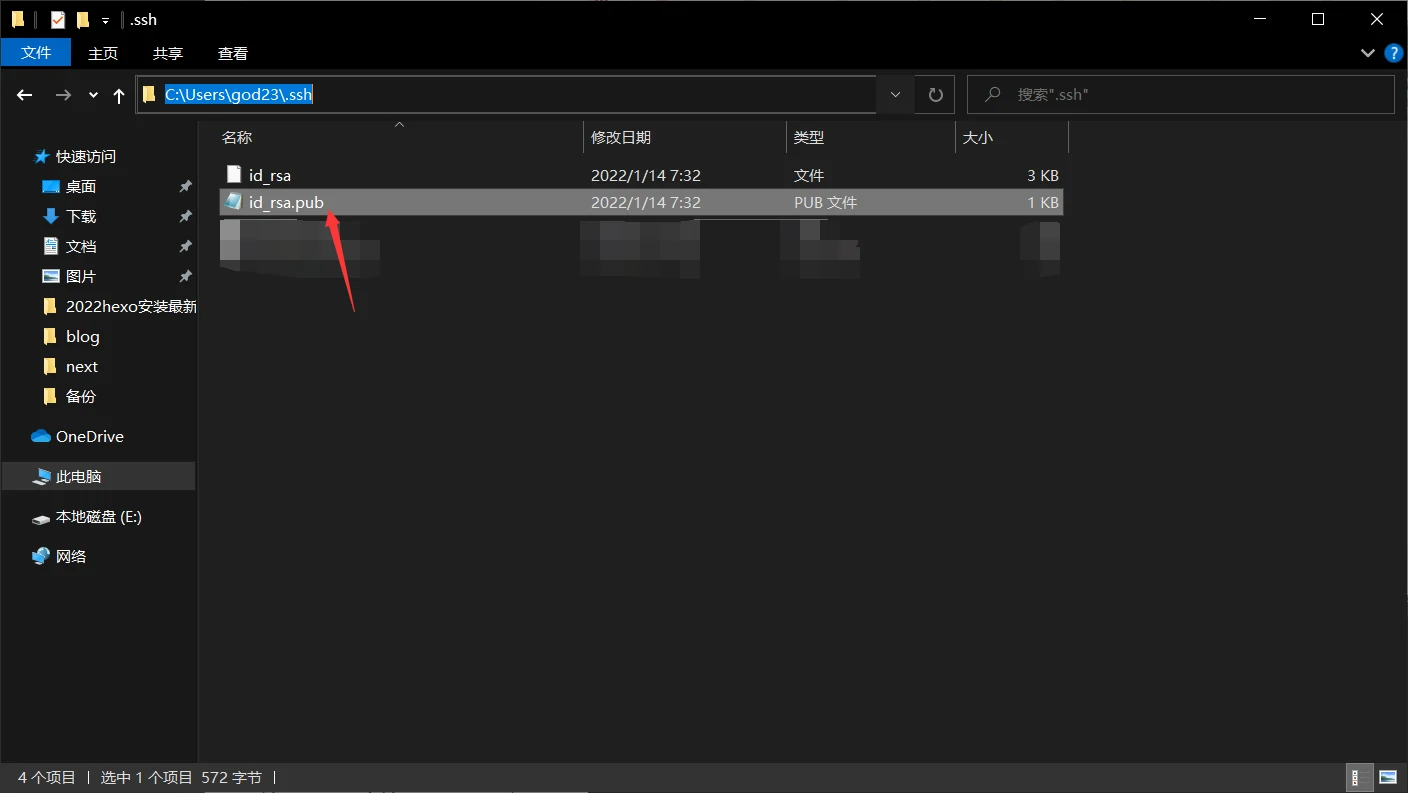Image resolution: width=1408 pixels, height=793 pixels.
Task: Click the Up one level arrow
Action: click(119, 95)
